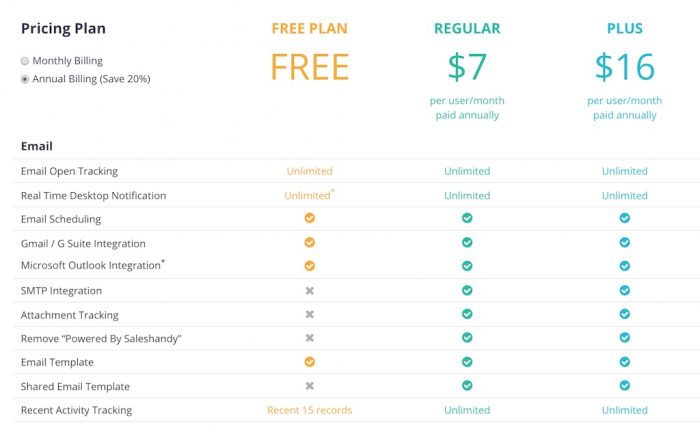Click the $16 Plus plan price
This screenshot has height=440, width=700.
click(x=625, y=67)
